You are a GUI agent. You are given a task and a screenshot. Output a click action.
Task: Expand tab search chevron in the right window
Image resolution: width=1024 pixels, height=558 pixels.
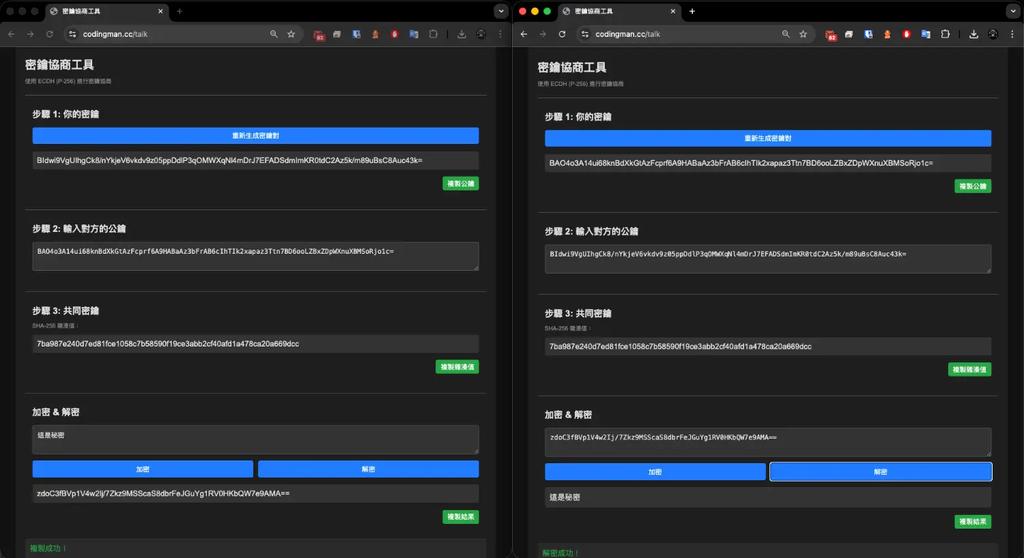(1013, 11)
